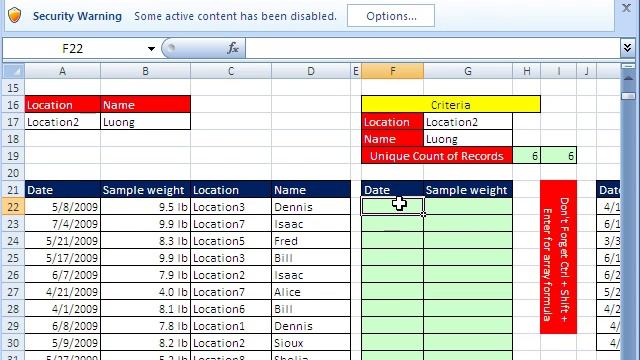Expand the formula bar with chevron
Screen dimensions: 640x360
628,49
